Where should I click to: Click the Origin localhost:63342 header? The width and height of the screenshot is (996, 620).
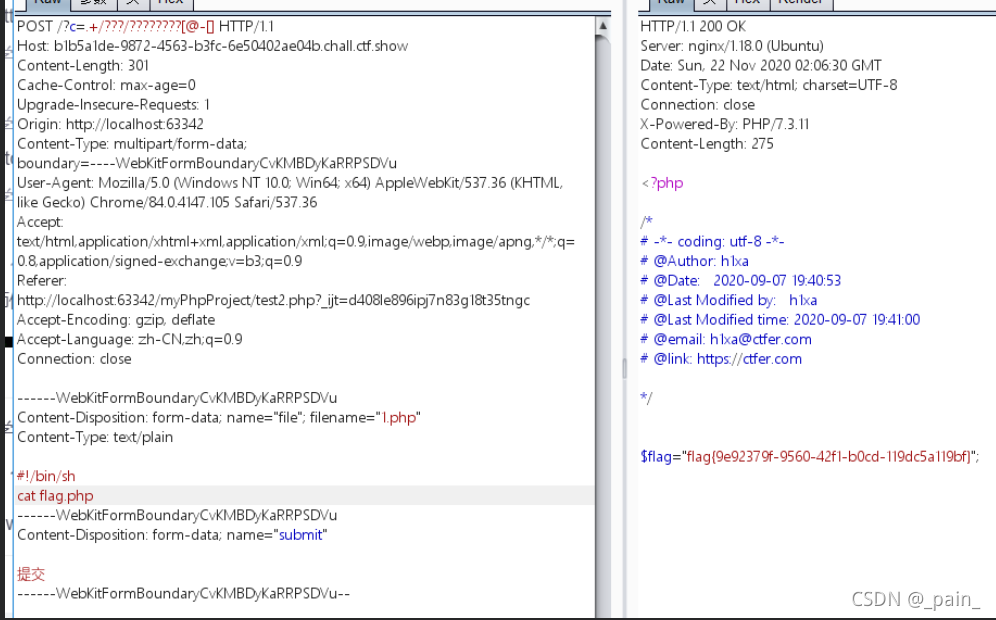[110, 124]
